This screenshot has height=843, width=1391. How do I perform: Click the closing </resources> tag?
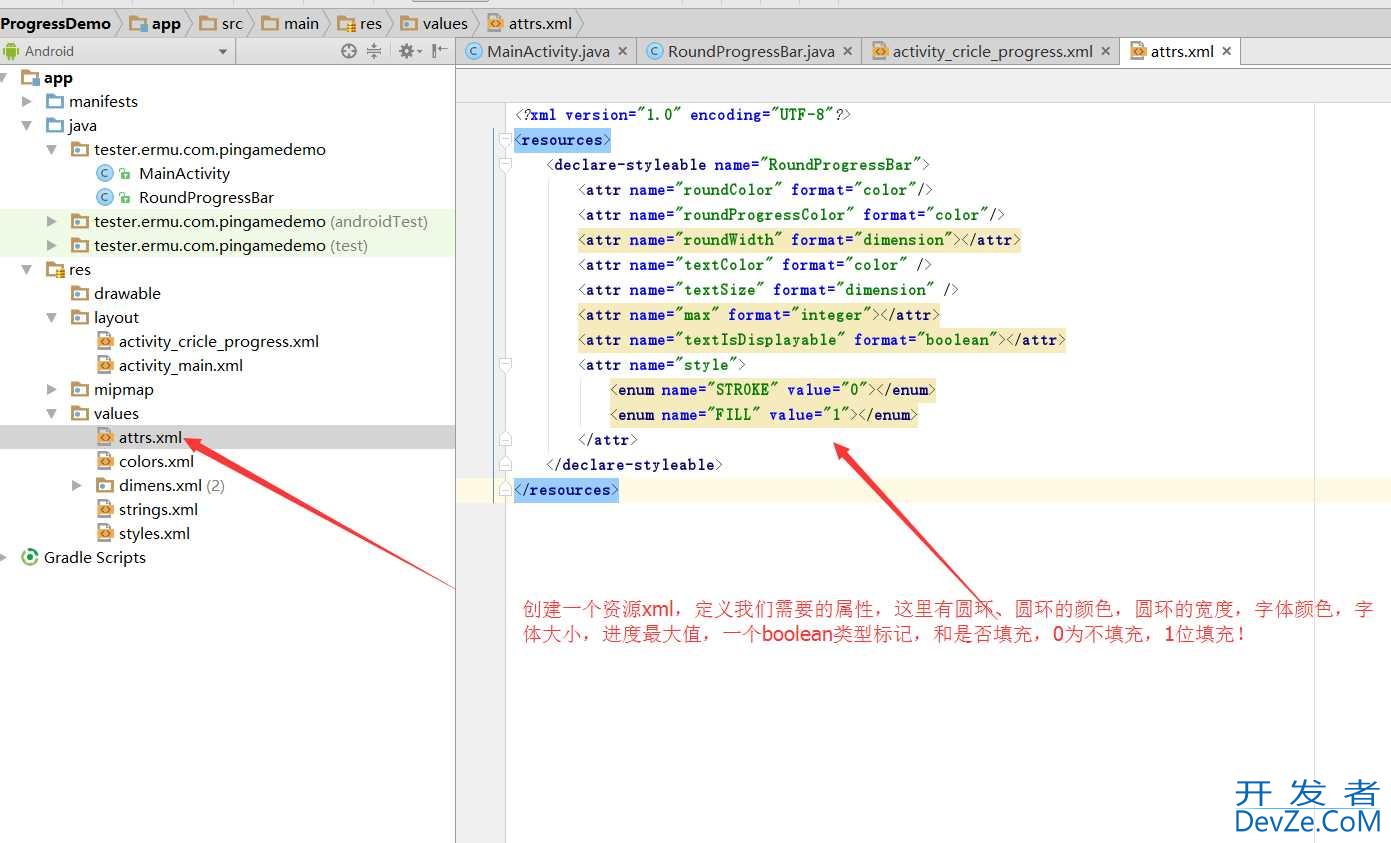[x=566, y=490]
